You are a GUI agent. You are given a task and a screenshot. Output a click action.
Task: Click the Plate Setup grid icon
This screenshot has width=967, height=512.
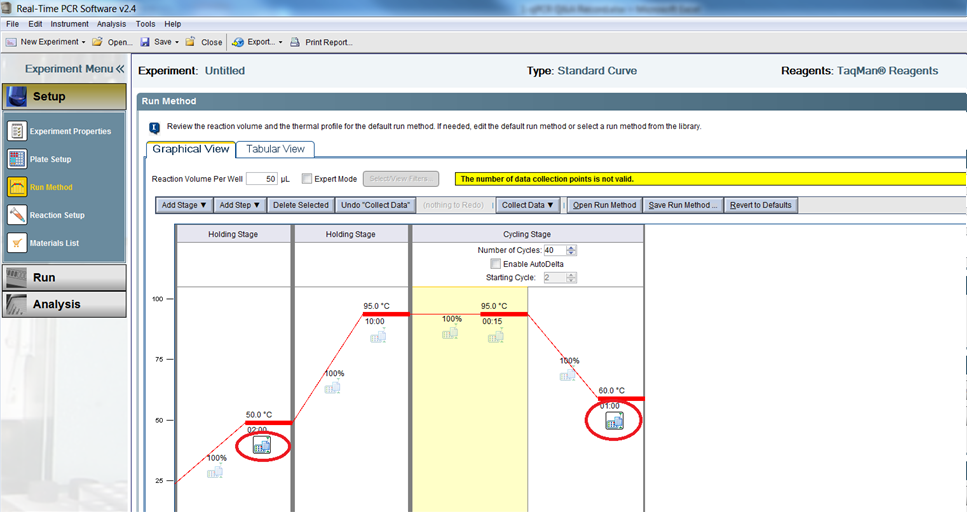17,159
